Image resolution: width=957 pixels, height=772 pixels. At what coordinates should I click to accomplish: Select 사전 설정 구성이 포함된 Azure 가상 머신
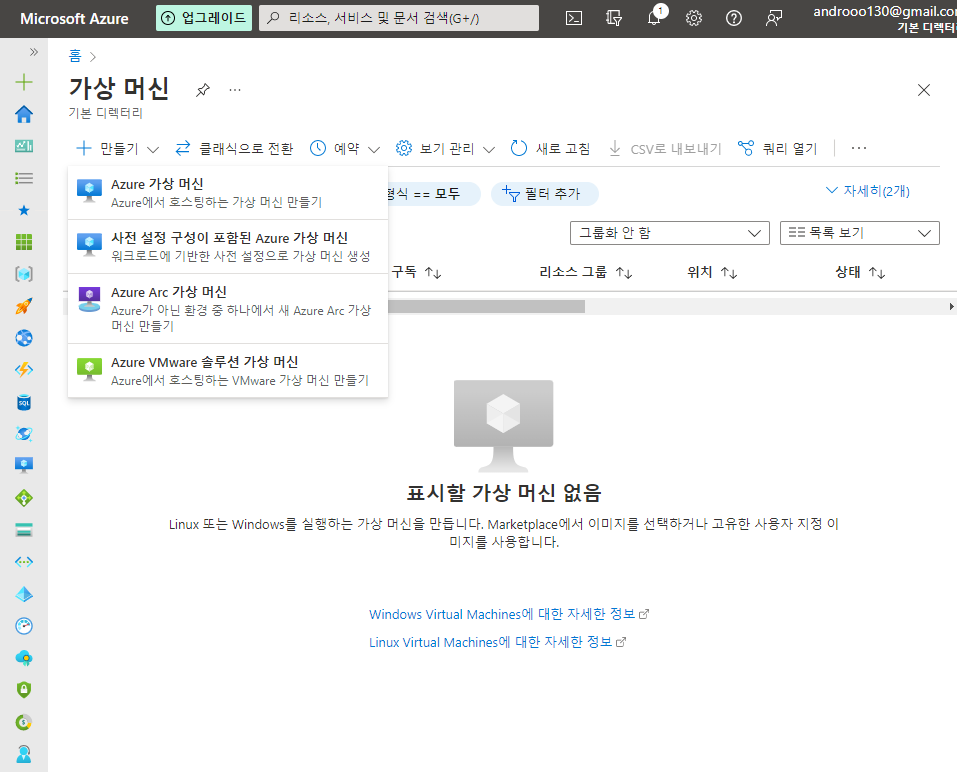coord(228,247)
